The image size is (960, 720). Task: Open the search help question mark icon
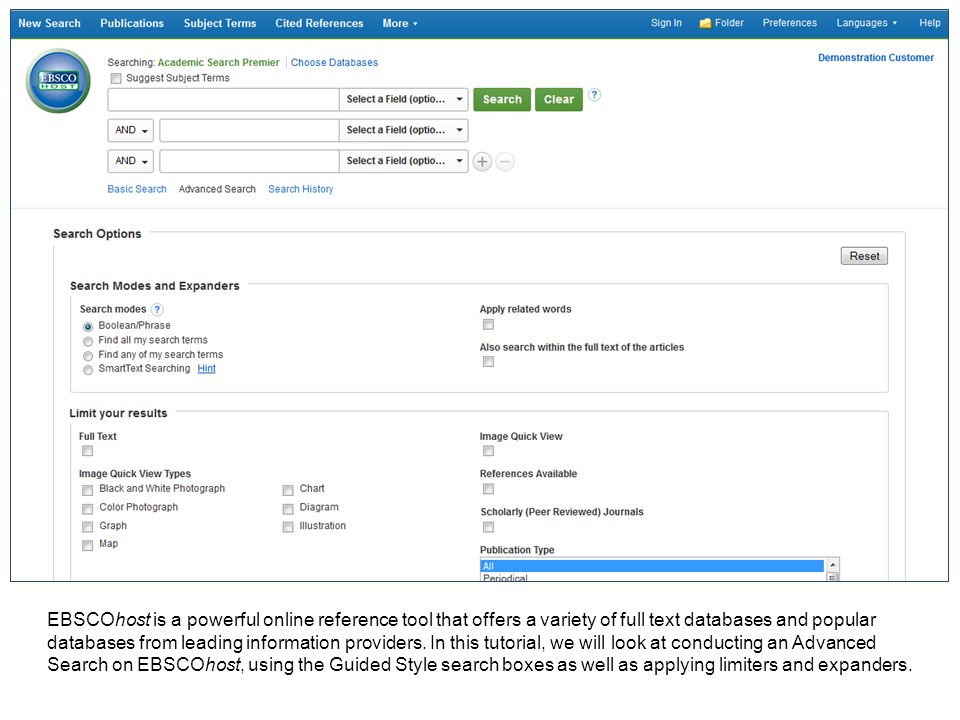(x=594, y=95)
